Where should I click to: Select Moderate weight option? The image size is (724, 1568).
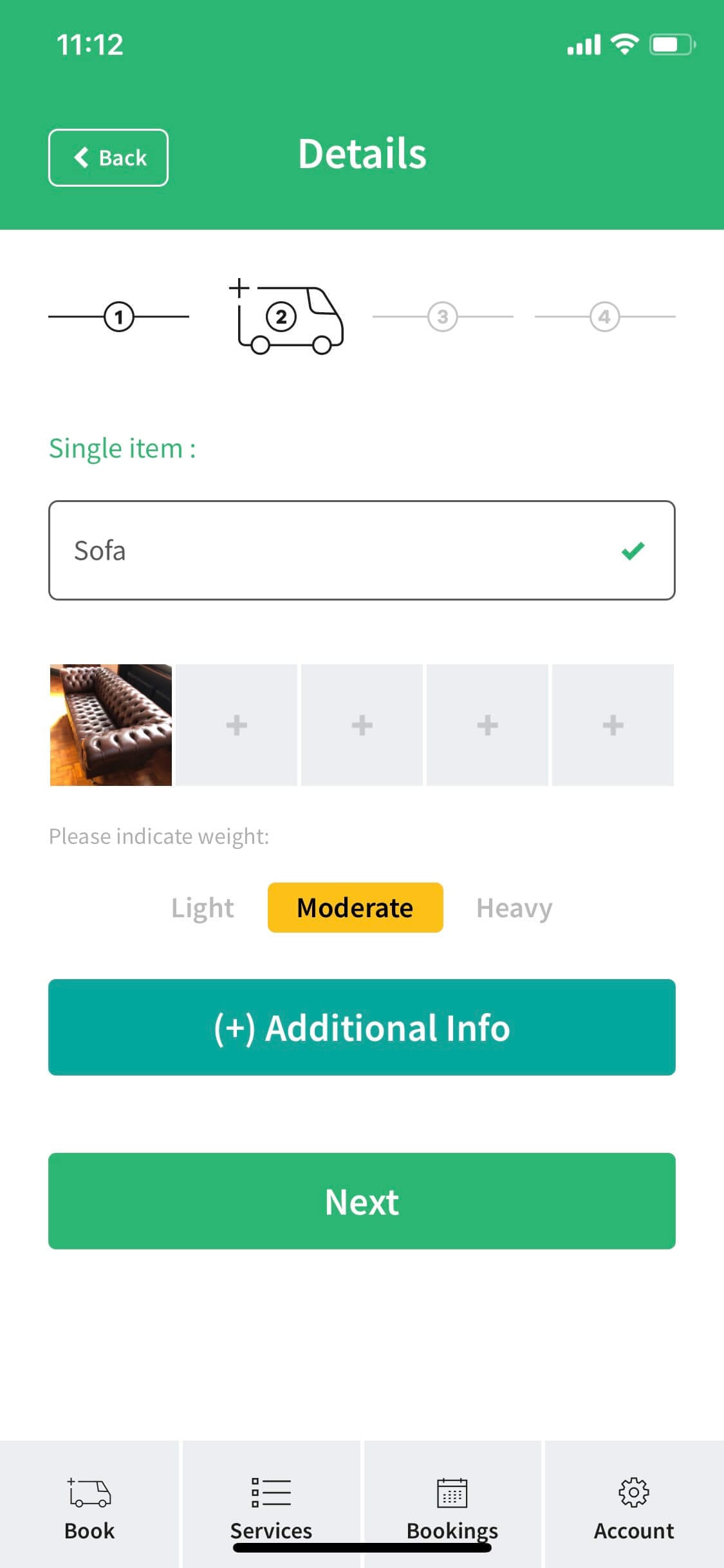tap(355, 908)
